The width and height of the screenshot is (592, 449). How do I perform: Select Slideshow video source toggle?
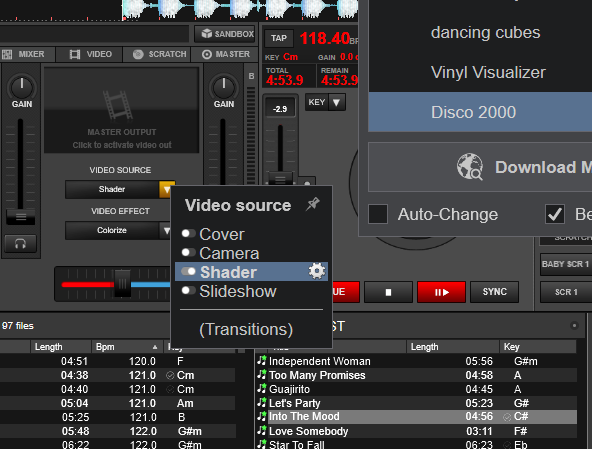(188, 290)
